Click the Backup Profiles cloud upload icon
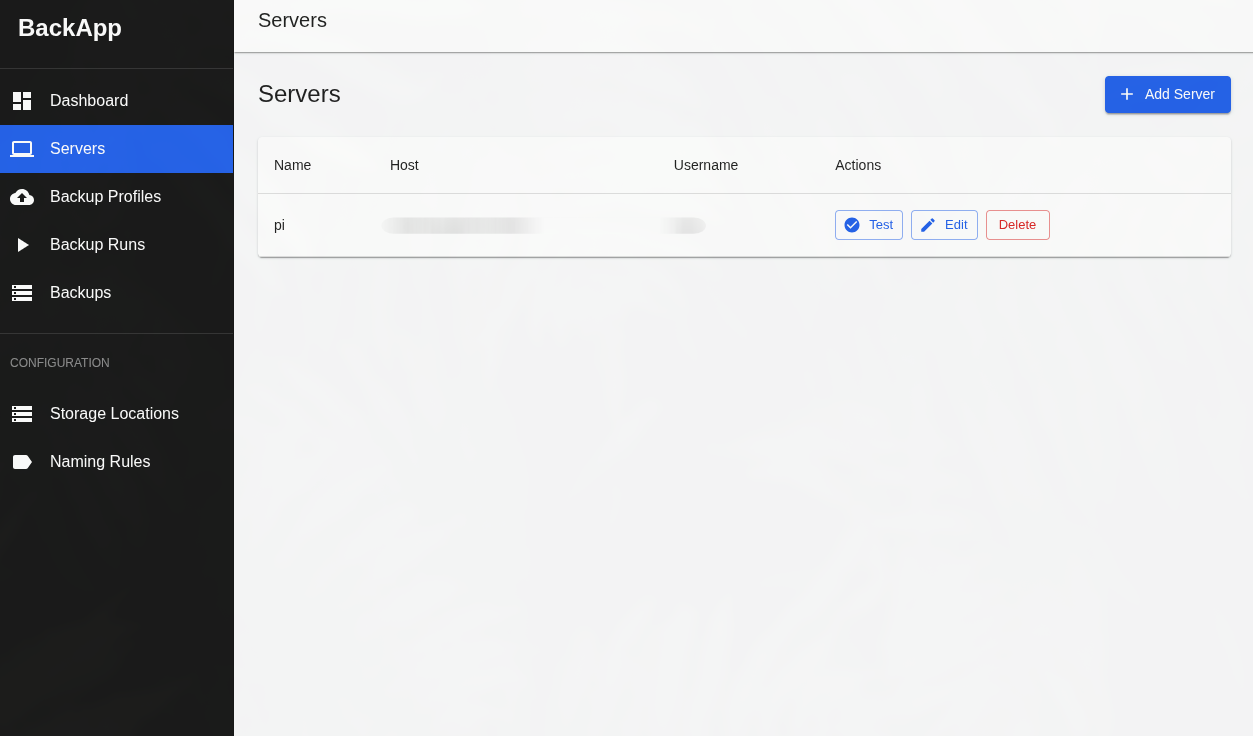This screenshot has width=1253, height=736. [x=22, y=197]
